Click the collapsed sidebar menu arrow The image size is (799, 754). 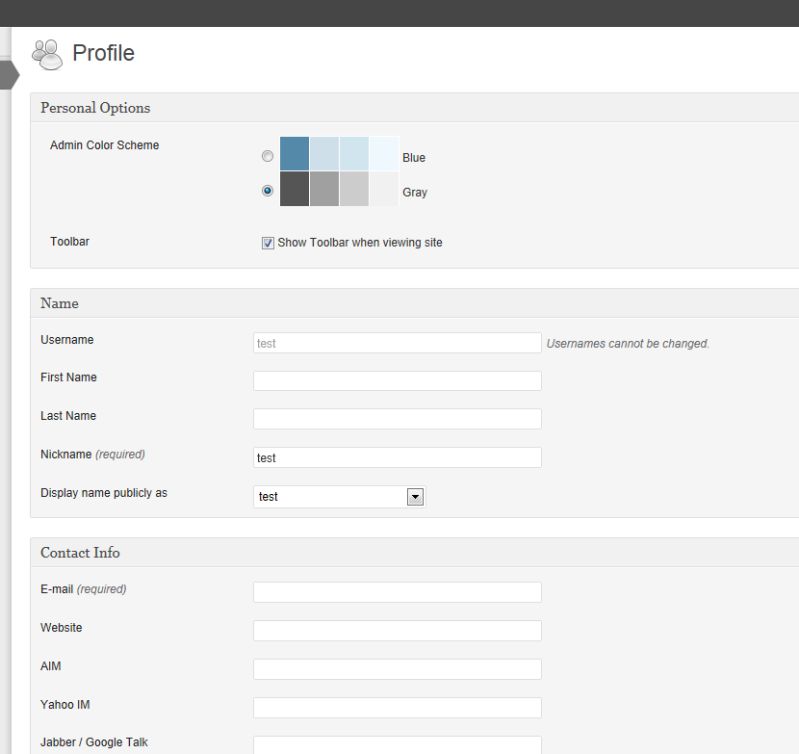[x=10, y=75]
